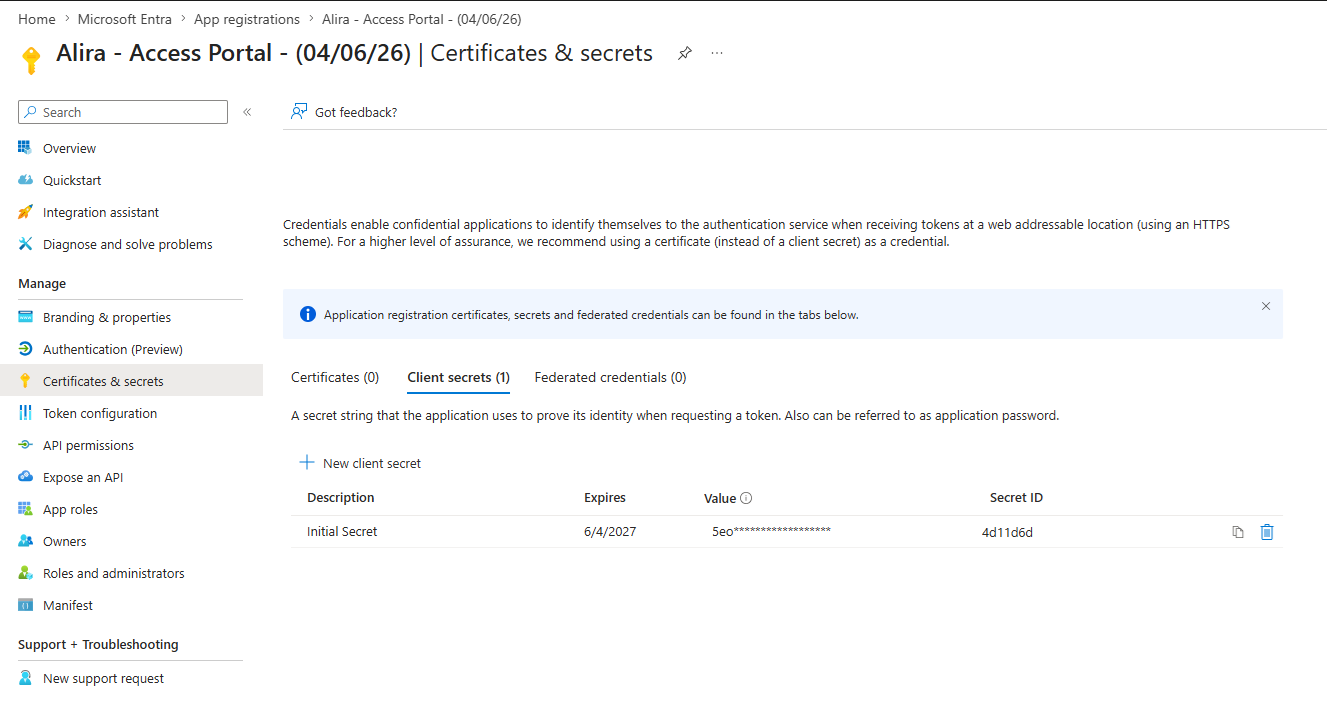
Task: Click the 6/4/2027 expiry date cell
Action: (610, 532)
